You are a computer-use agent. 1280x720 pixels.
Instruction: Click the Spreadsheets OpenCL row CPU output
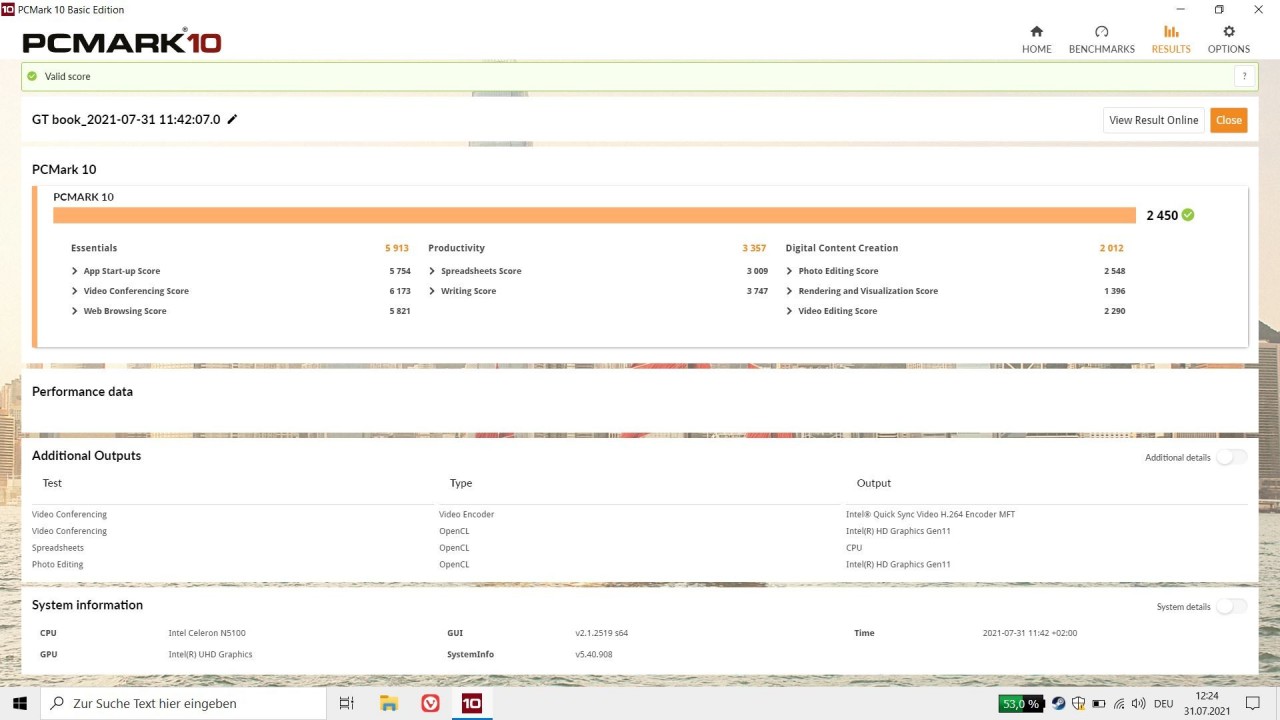click(854, 548)
